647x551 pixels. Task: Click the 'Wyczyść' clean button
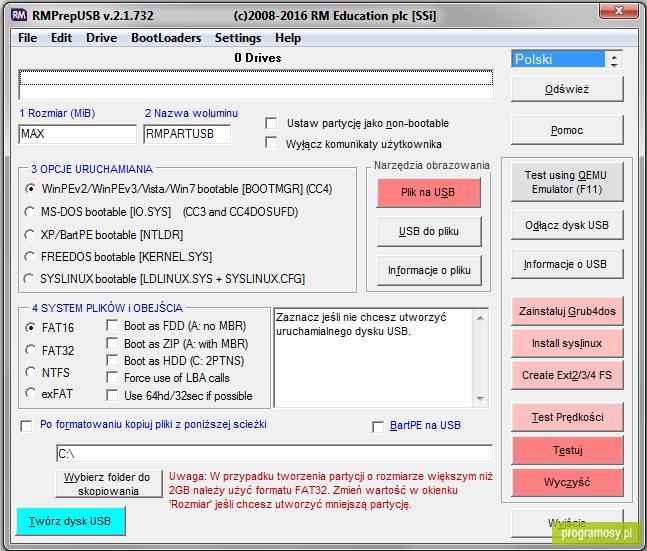[567, 482]
